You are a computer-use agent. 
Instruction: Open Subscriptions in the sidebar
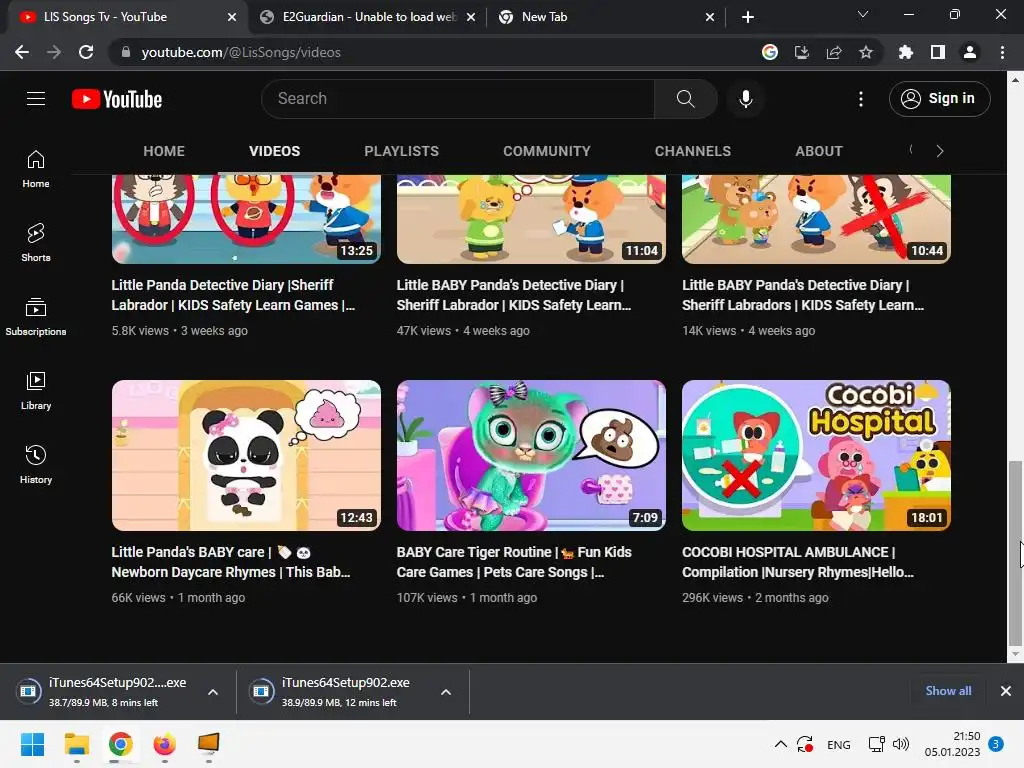click(x=36, y=317)
